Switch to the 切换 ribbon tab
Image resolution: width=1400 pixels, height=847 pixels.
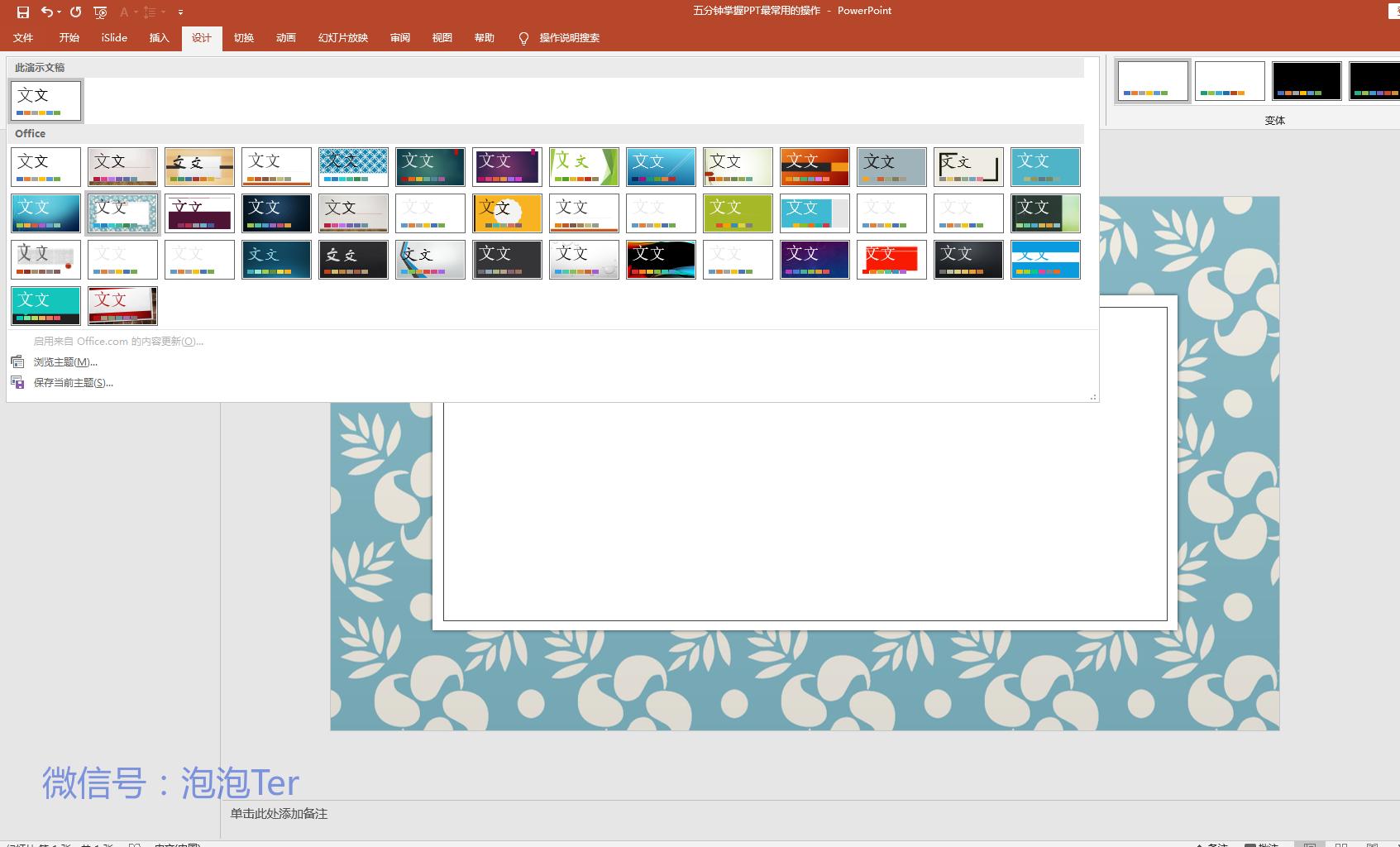coord(244,38)
